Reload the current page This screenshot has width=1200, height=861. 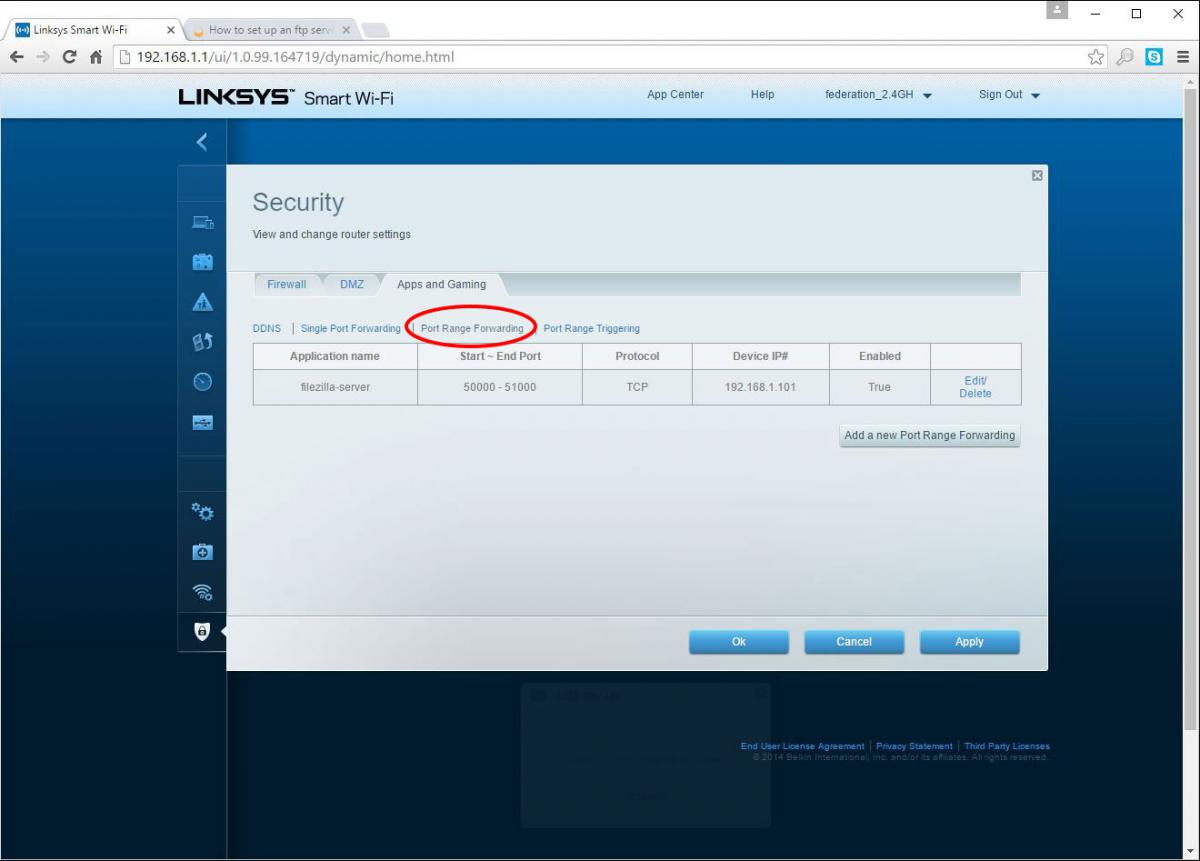(69, 57)
